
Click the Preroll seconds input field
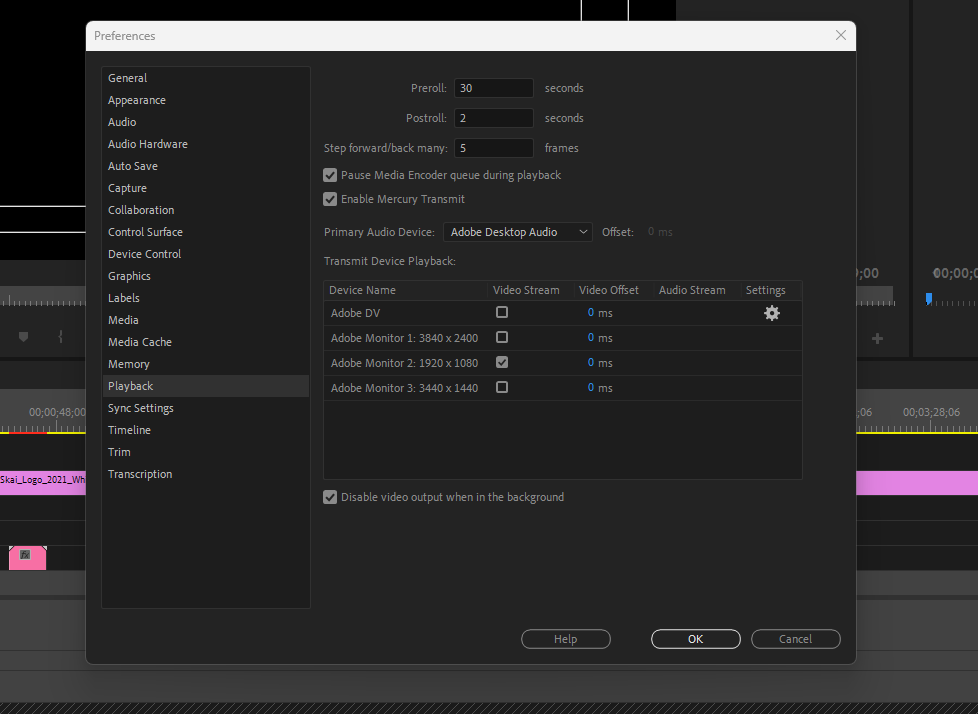(493, 87)
